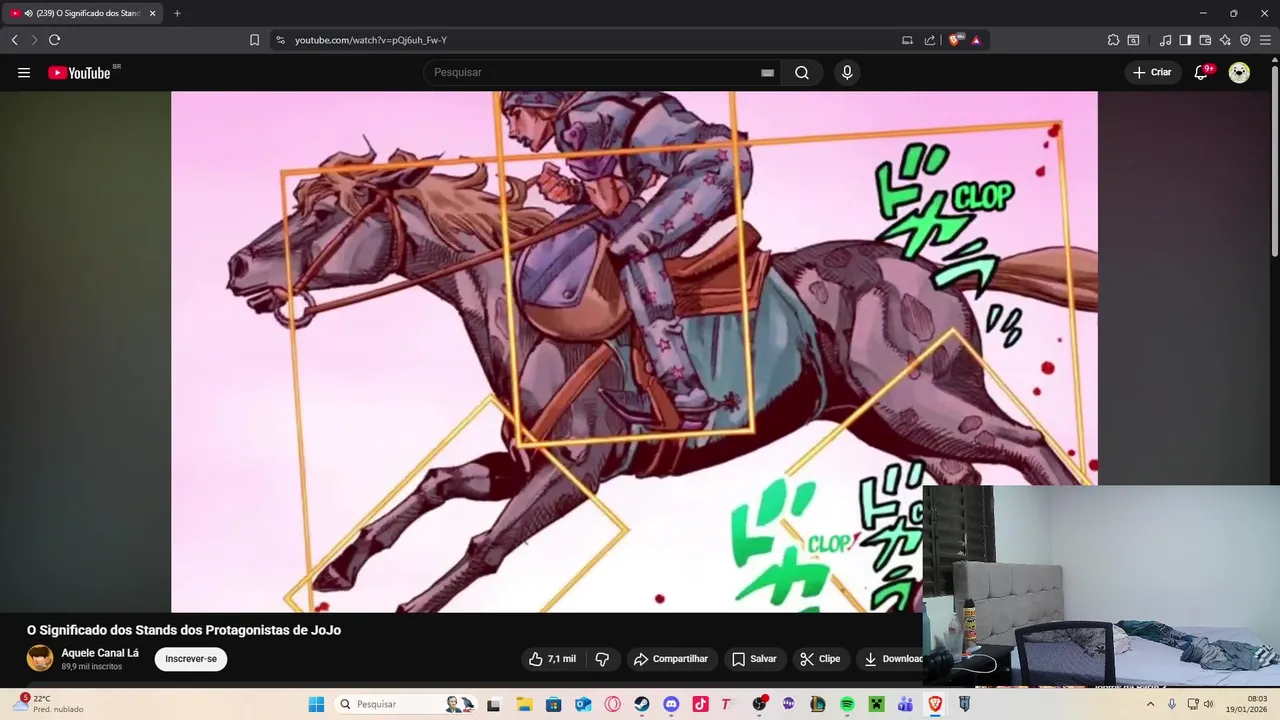The height and width of the screenshot is (720, 1280).
Task: Open the media control music note icon
Action: click(1165, 40)
